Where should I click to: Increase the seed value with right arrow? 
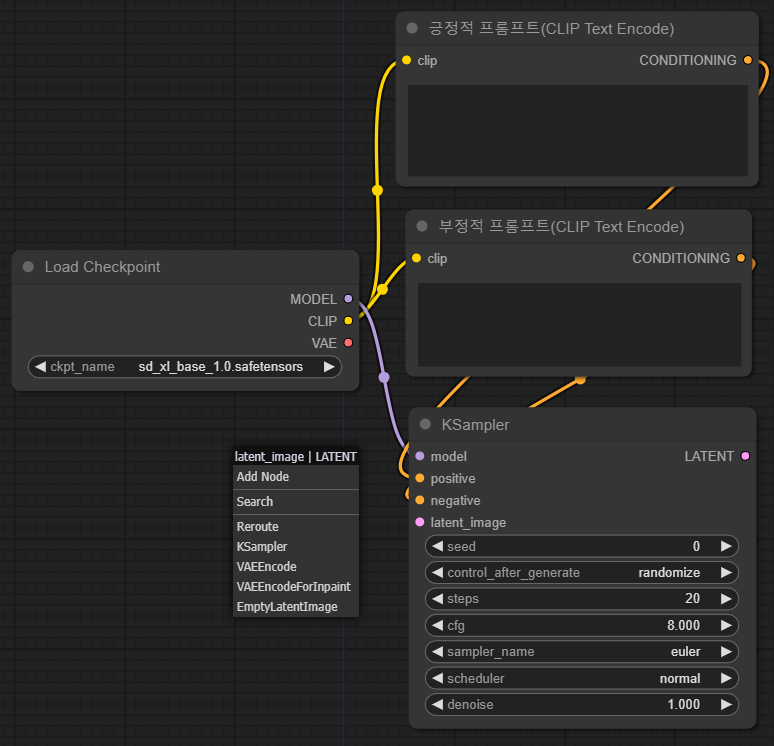pos(726,547)
